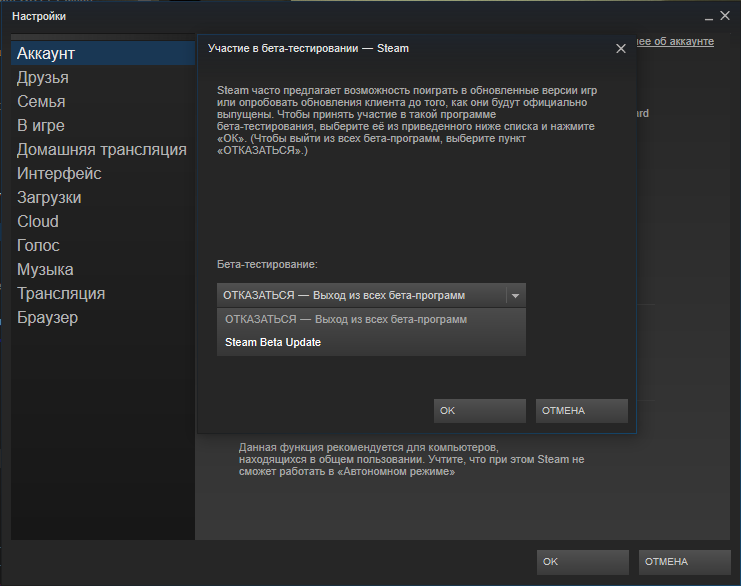The width and height of the screenshot is (741, 586).
Task: Open the account details link
Action: tap(675, 42)
